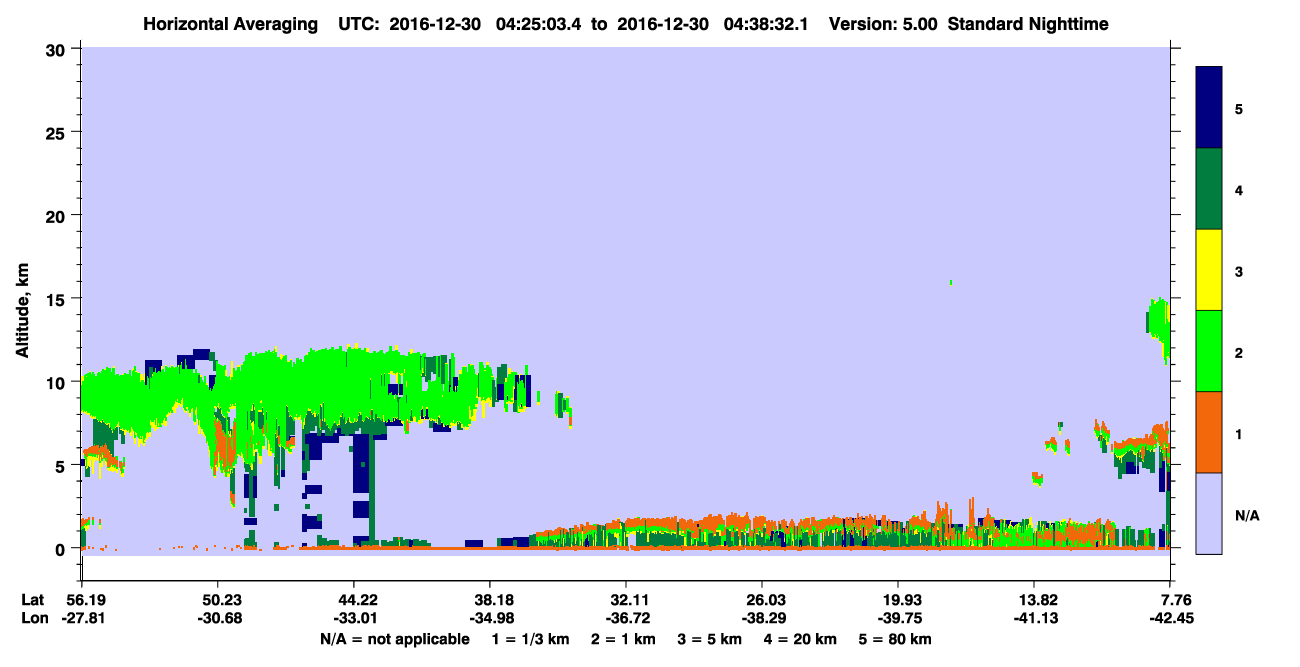Click the longitude value -36.72
The height and width of the screenshot is (667, 1300).
626,618
